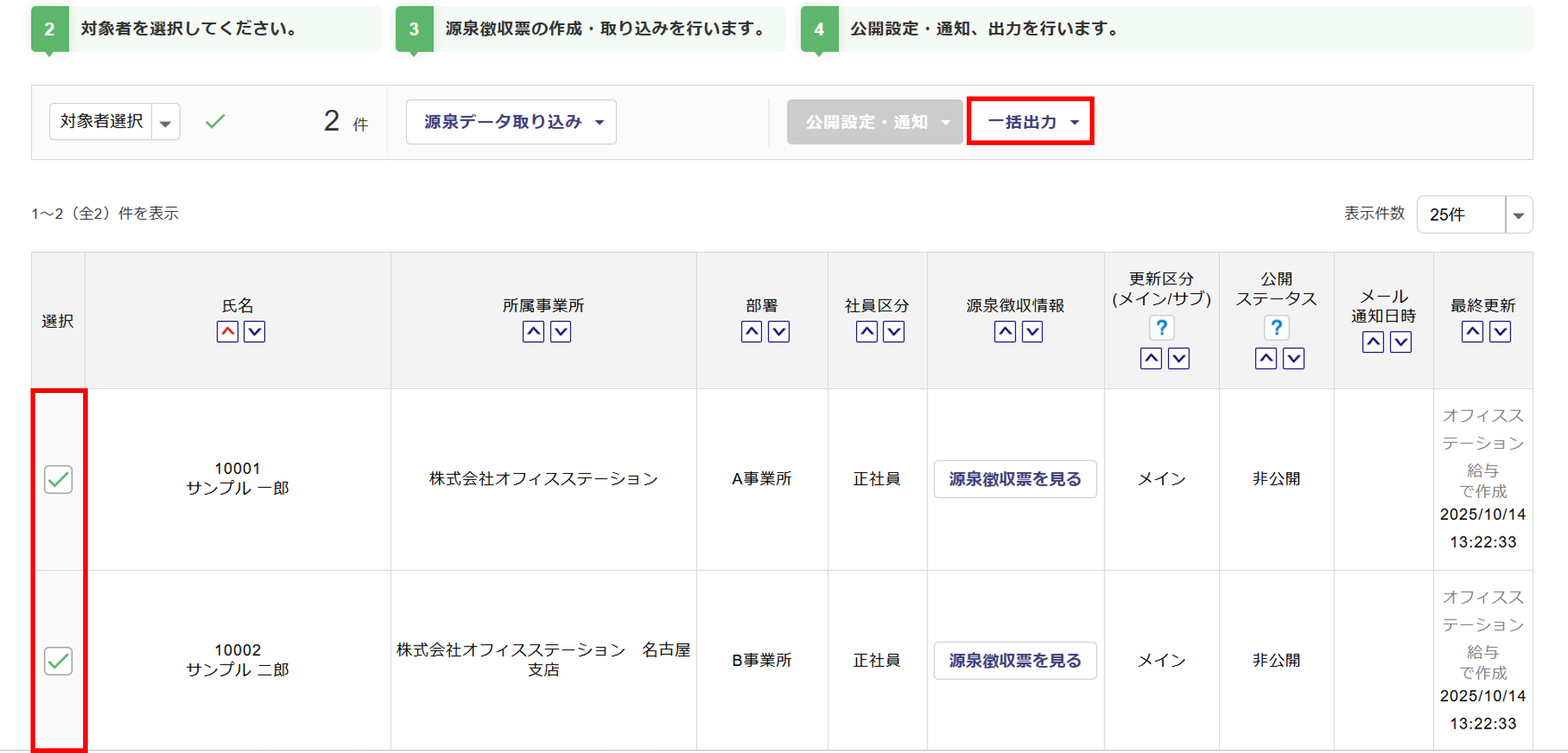Sort 社員区分 column ascending
1568x753 pixels.
pos(866,332)
